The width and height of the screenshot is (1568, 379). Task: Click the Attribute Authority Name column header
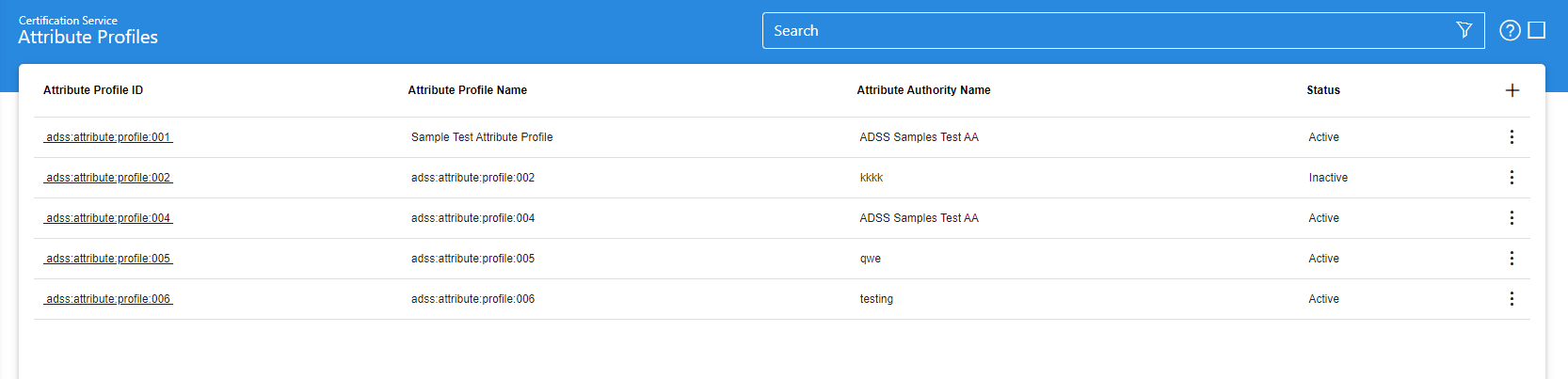click(x=923, y=90)
